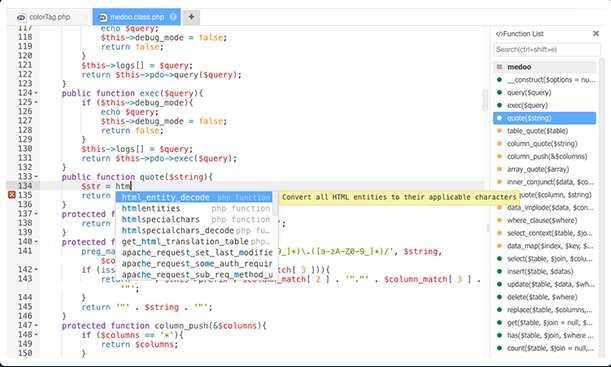Fold the if block at line 148

click(x=36, y=335)
